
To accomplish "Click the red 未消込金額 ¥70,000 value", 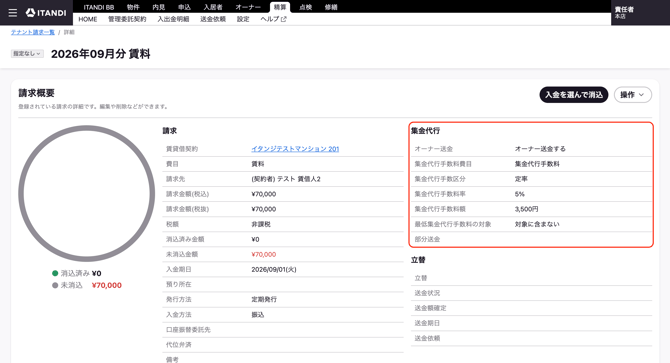I will click(264, 254).
